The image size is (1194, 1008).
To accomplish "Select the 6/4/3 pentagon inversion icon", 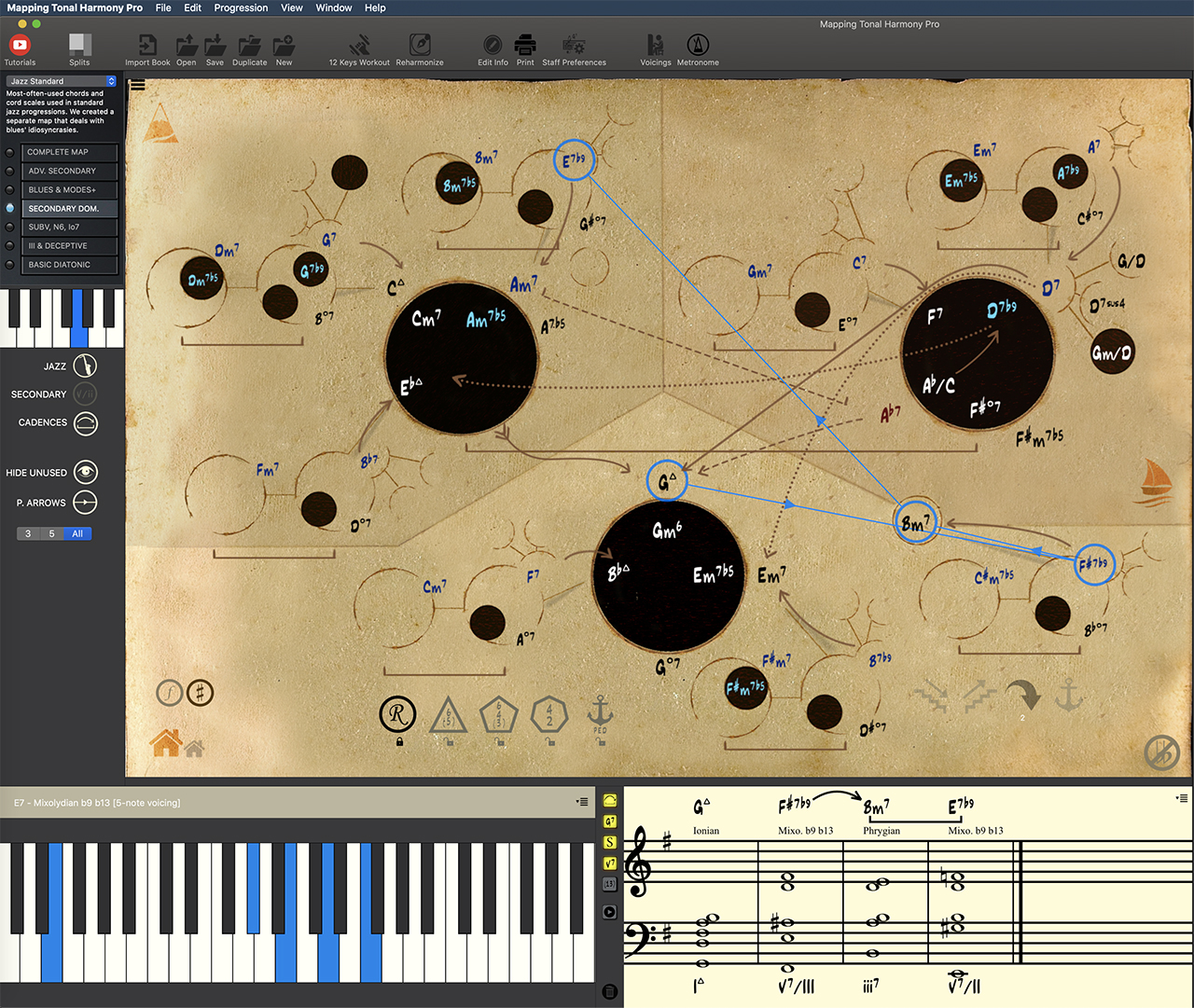I will tap(499, 715).
